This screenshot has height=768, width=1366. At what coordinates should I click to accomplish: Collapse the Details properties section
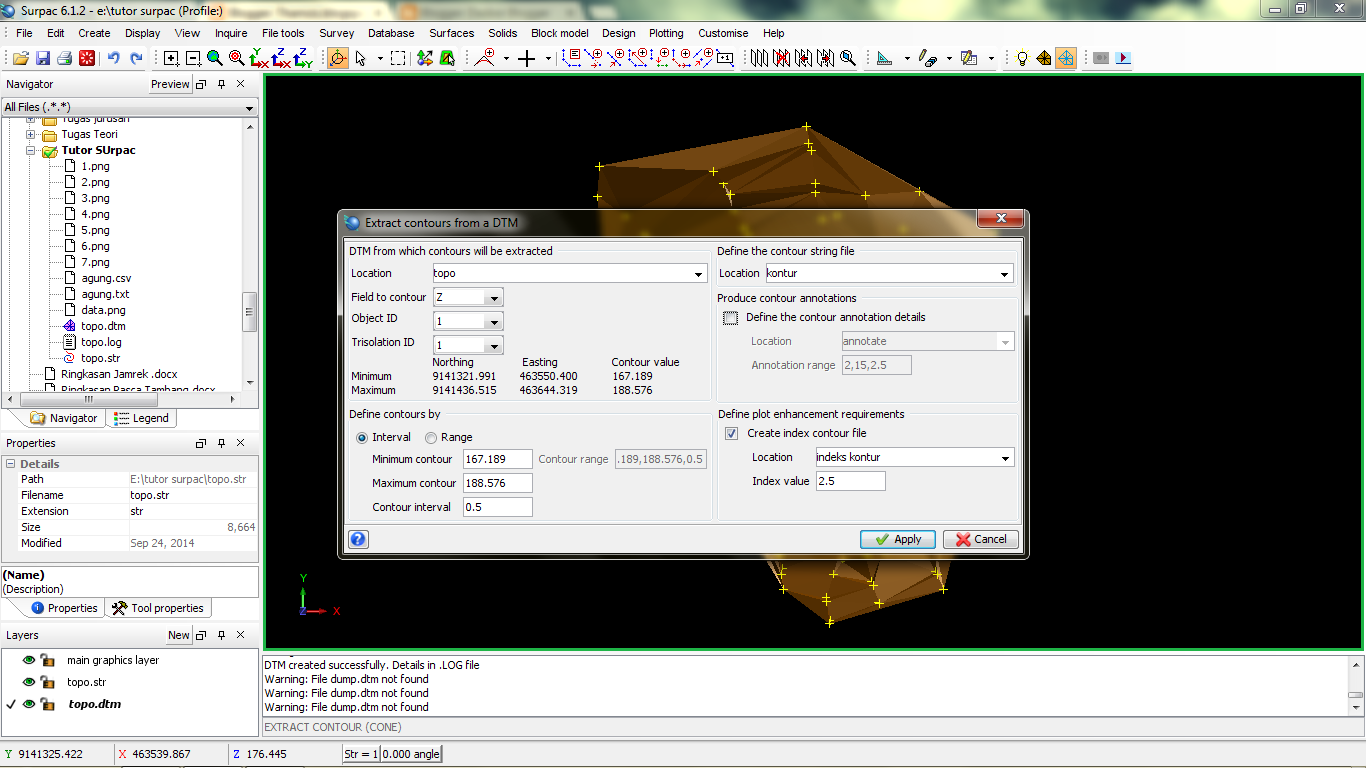pos(11,464)
